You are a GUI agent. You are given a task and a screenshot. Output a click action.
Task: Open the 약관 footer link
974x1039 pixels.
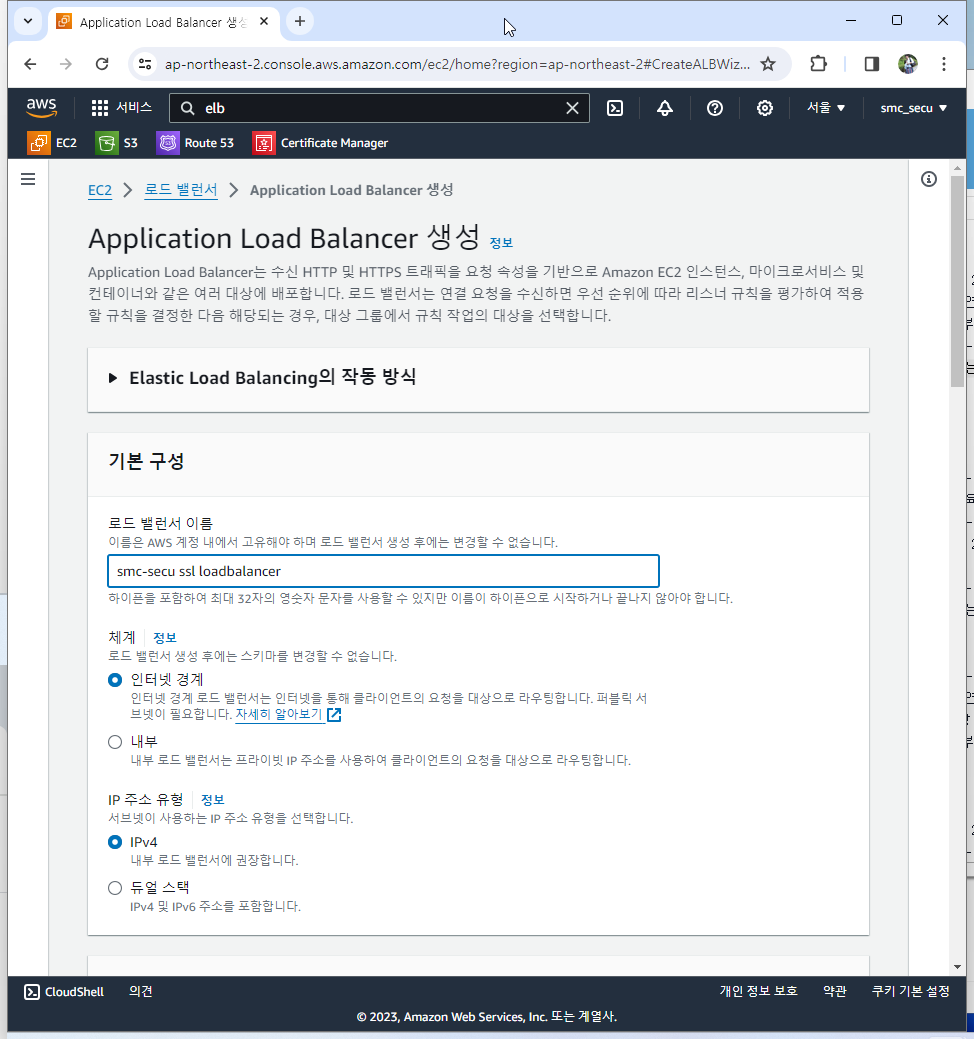(835, 991)
